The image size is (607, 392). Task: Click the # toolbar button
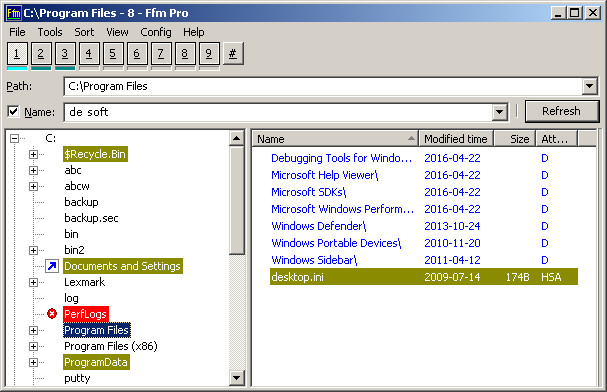(233, 53)
